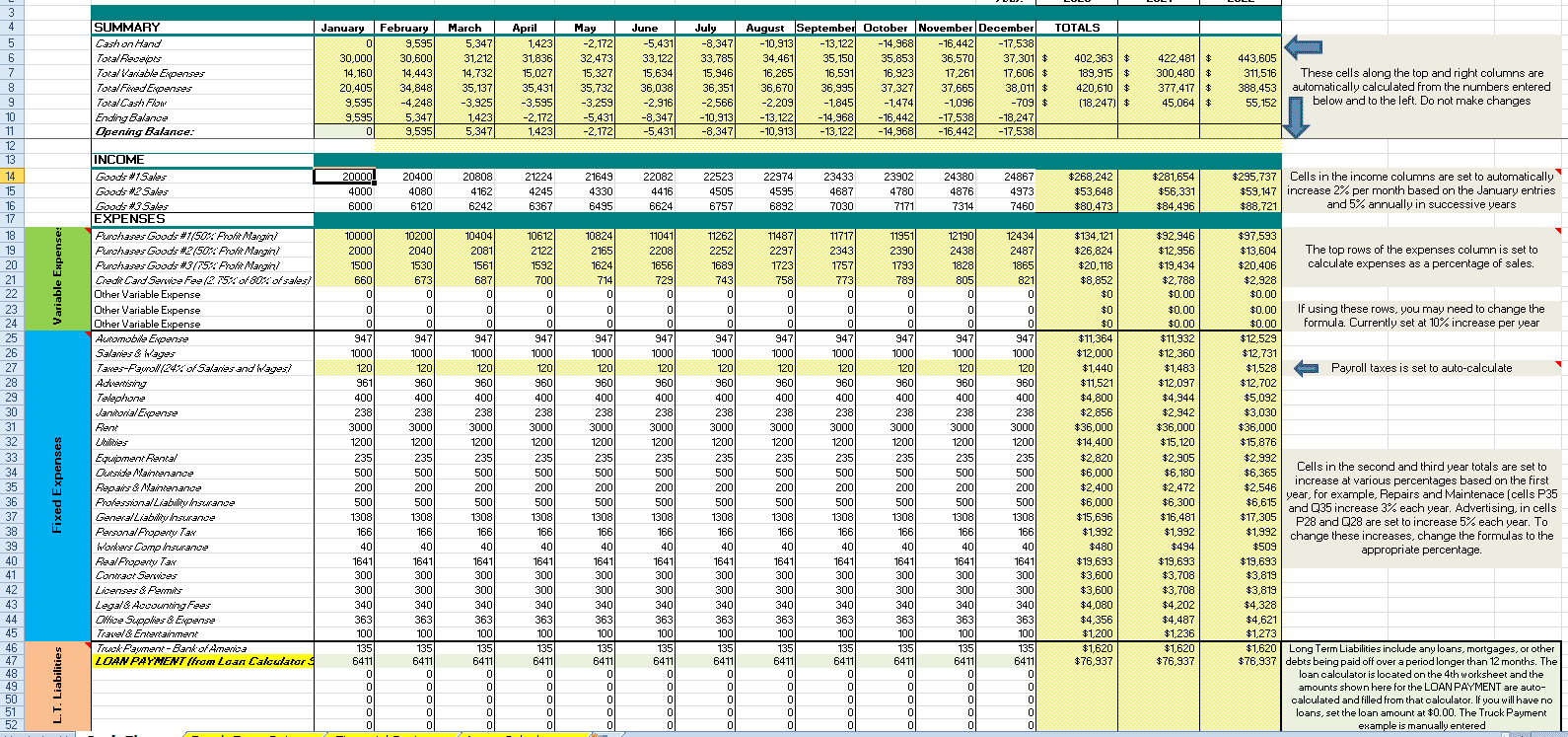Select the March column header
The height and width of the screenshot is (737, 1568).
(464, 28)
